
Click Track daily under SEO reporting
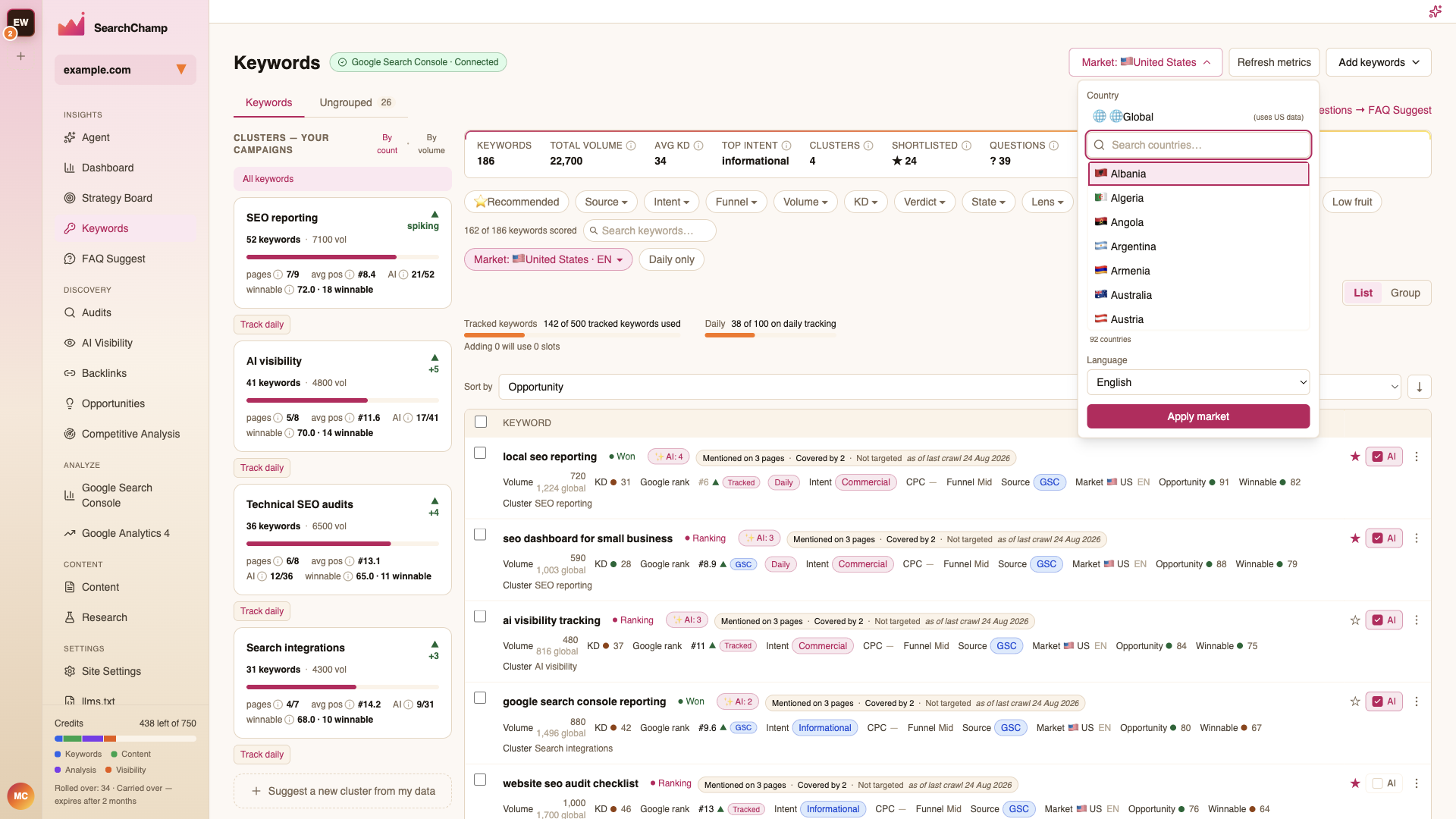262,325
